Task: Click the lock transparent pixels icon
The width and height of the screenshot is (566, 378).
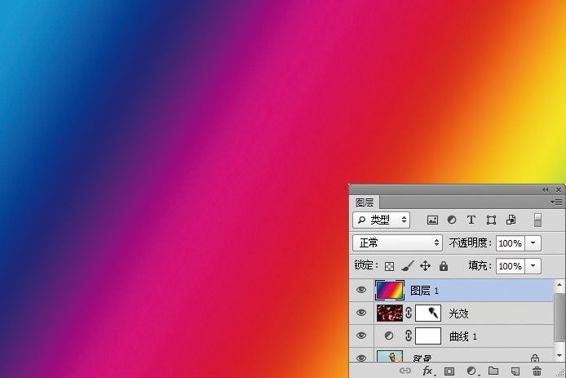Action: coord(389,266)
